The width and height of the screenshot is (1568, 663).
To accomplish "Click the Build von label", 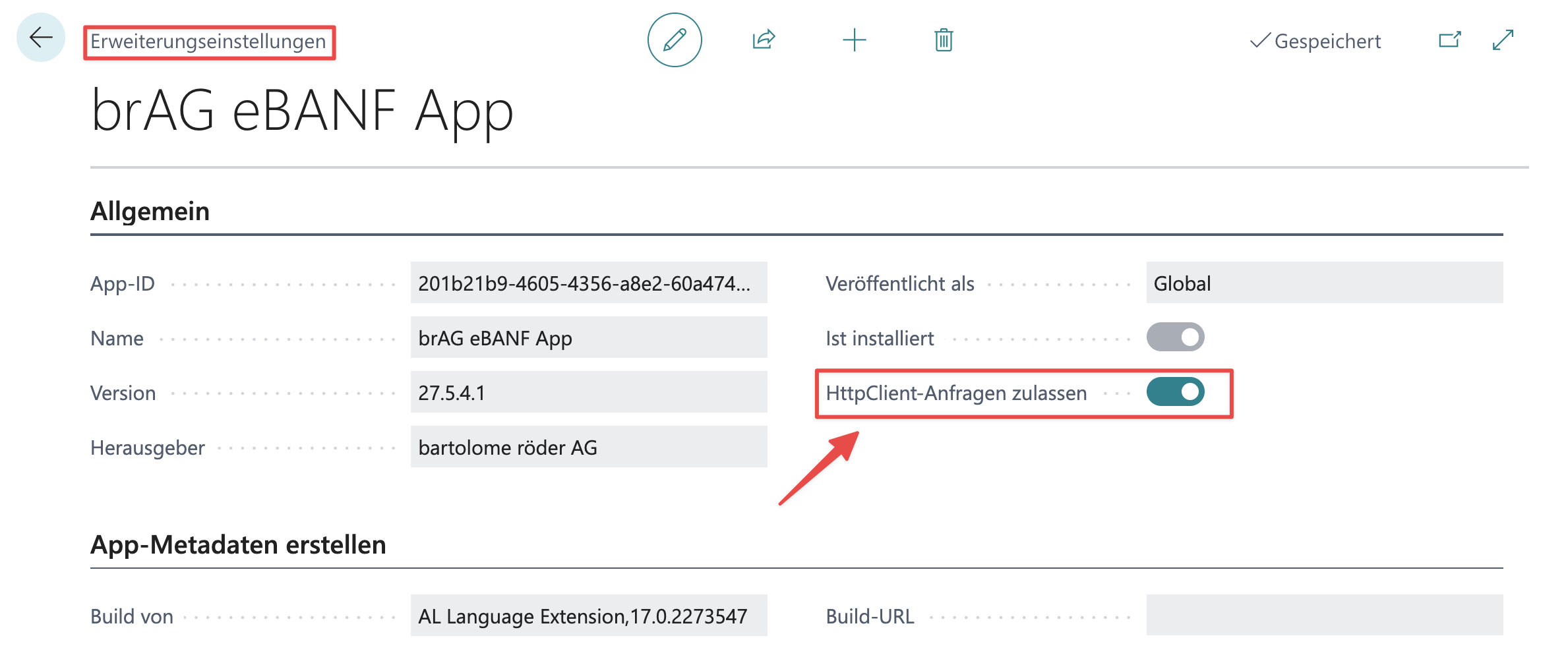I will (x=132, y=616).
